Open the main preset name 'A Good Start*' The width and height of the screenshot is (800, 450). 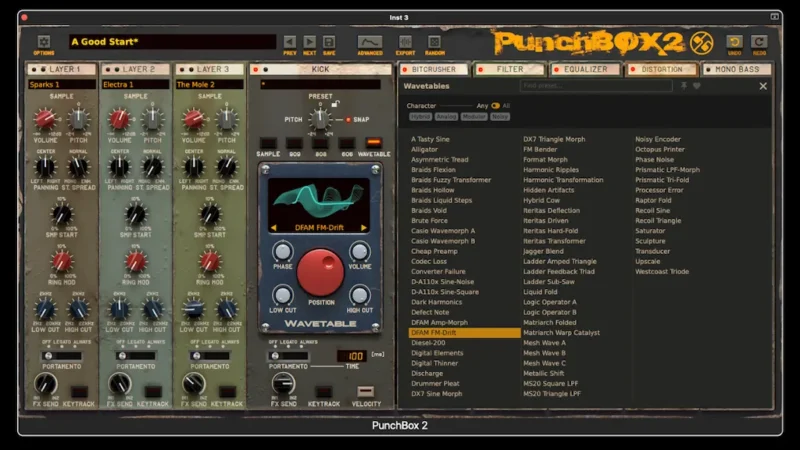click(x=172, y=42)
